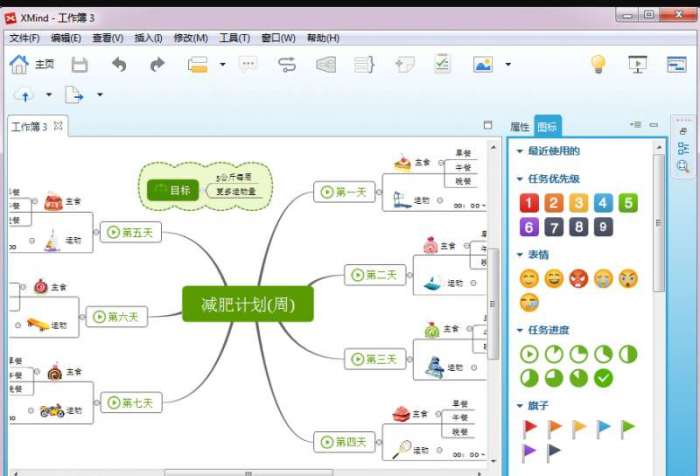Open the insert image dropdown arrow
Viewport: 700px width, 476px height.
pyautogui.click(x=508, y=65)
